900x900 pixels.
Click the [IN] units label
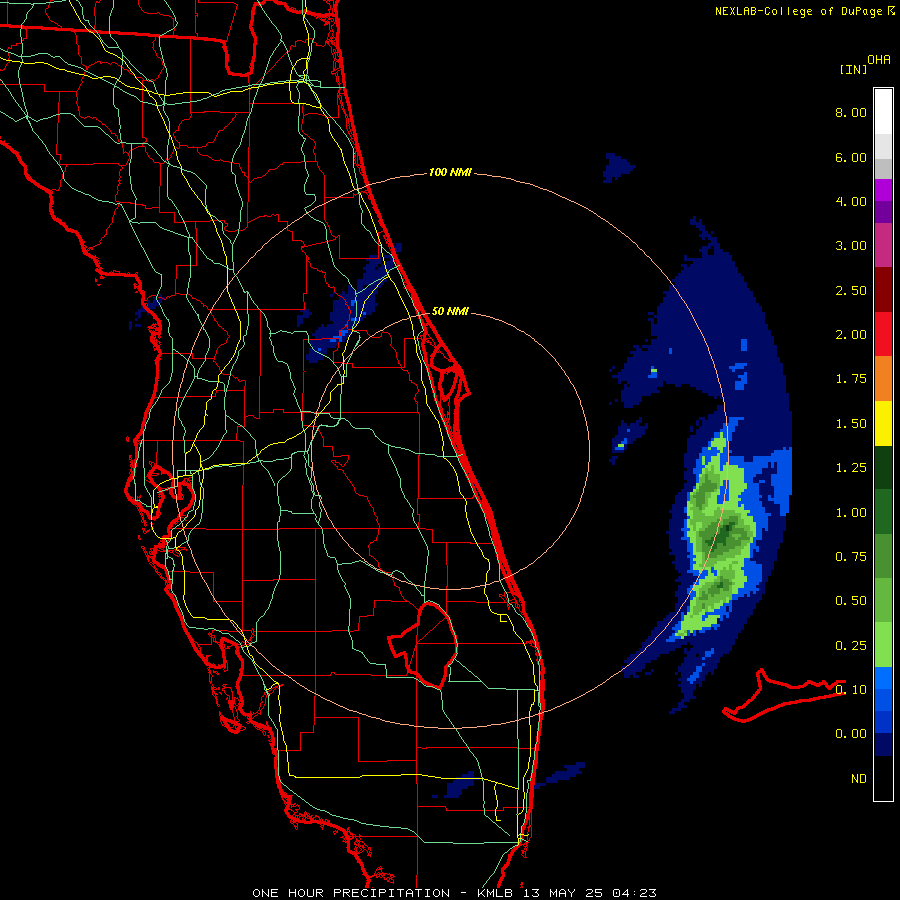click(853, 69)
